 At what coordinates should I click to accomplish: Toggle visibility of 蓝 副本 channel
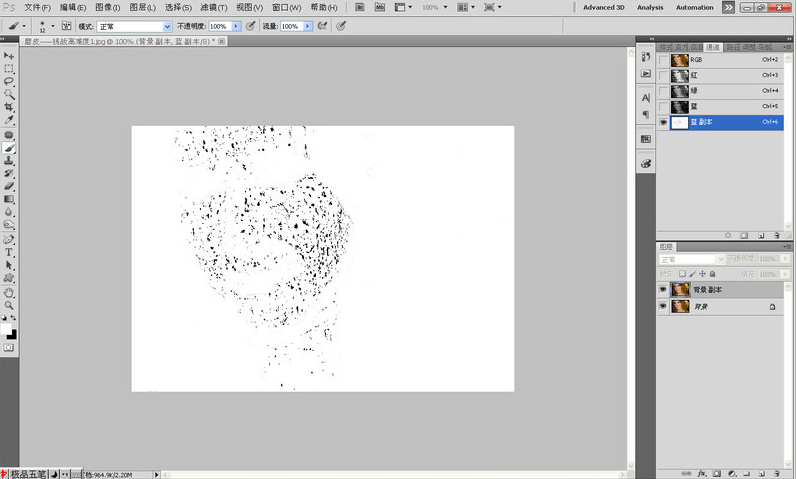click(x=662, y=121)
